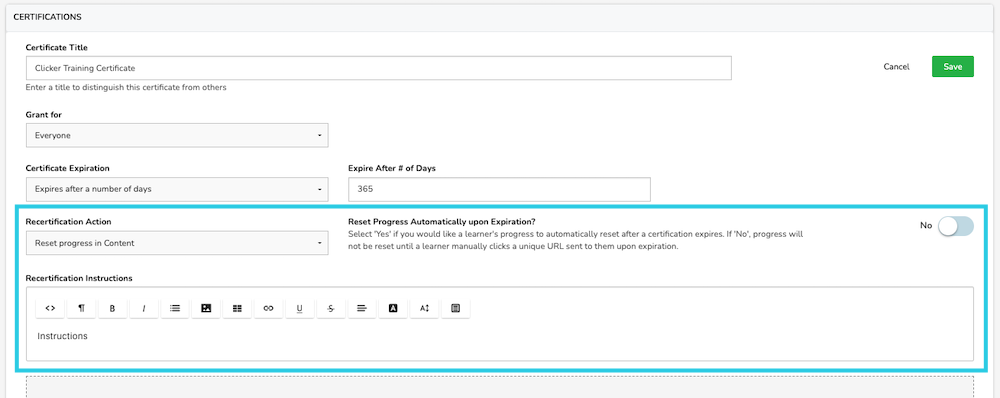Toggle Reset Progress Automatically switch
Viewport: 1000px width, 398px height.
coord(955,226)
